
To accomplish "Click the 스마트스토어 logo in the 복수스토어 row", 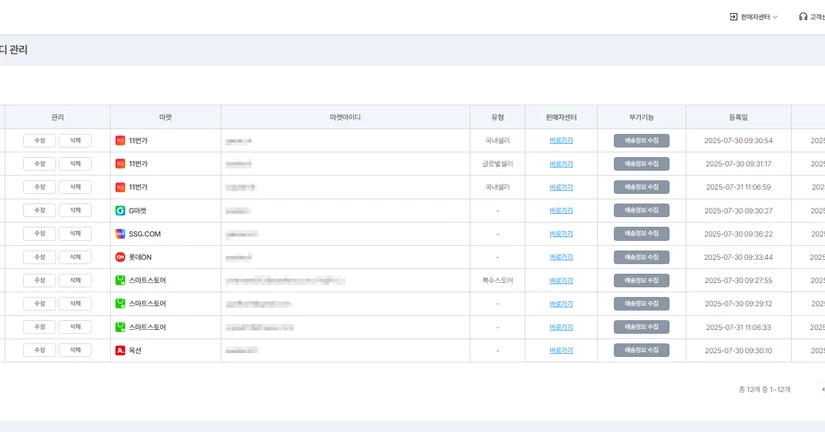I will [120, 280].
